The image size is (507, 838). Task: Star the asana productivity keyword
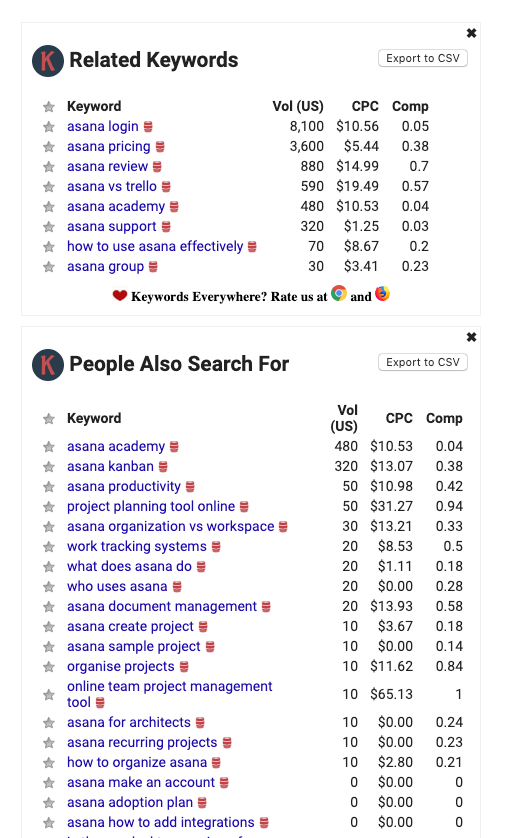pyautogui.click(x=49, y=487)
